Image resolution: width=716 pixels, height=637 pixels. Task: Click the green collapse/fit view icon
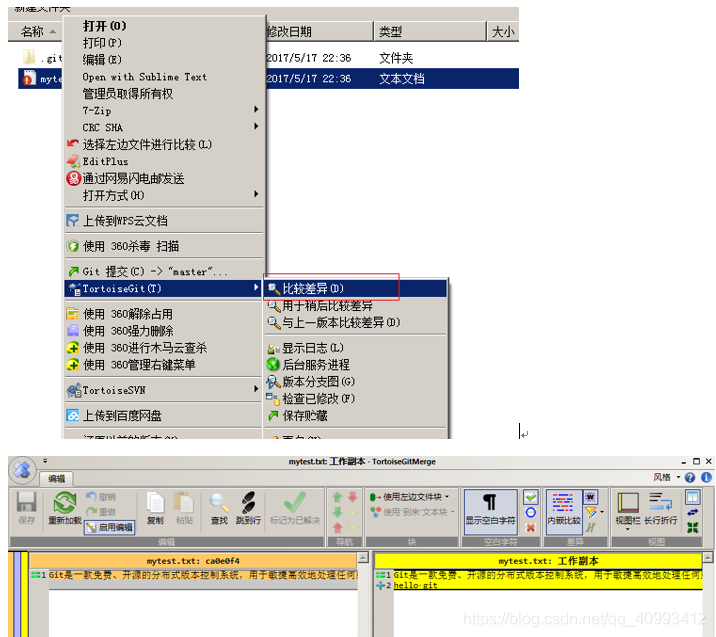click(693, 527)
